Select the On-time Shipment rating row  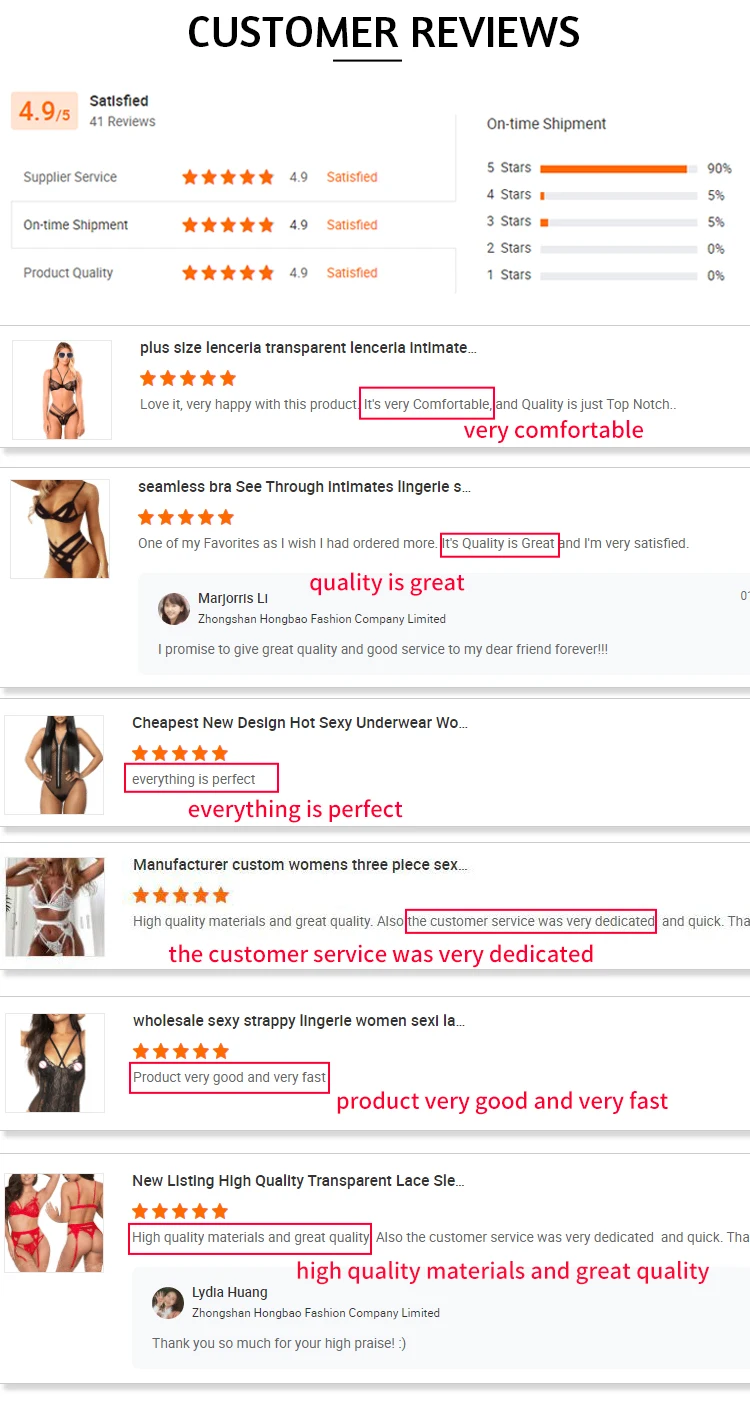point(233,225)
